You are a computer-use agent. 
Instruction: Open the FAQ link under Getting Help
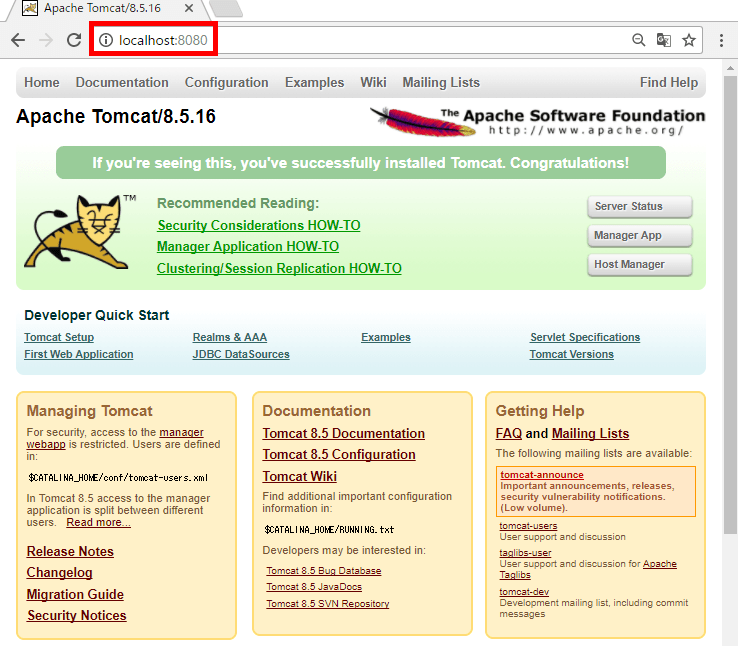(x=509, y=433)
